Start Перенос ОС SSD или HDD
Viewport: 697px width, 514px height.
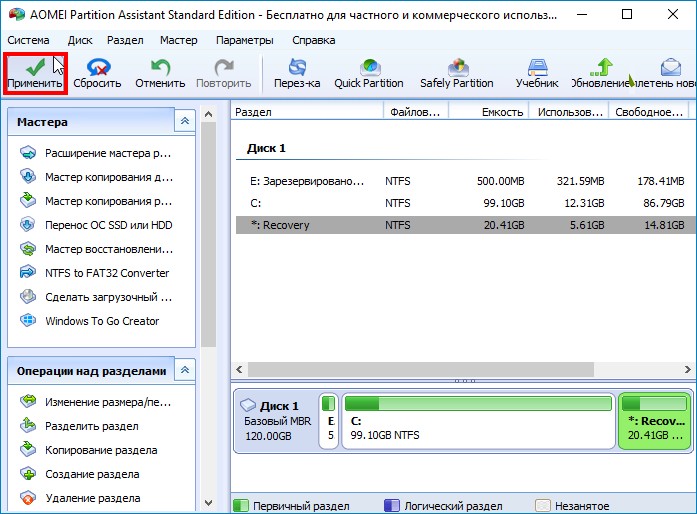tap(96, 225)
